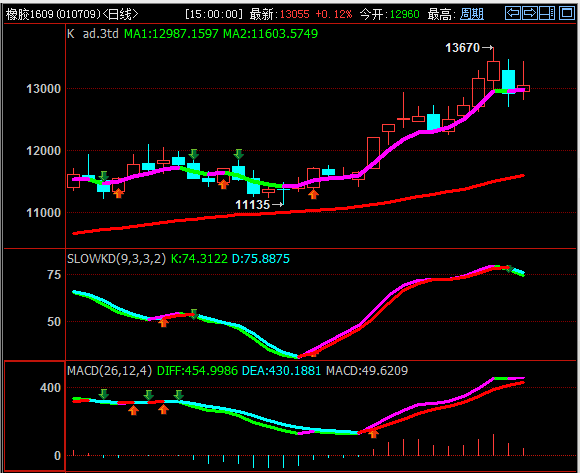Screen dimensions: 580x473
Task: Click the 13670 high price marker
Action: 469,48
